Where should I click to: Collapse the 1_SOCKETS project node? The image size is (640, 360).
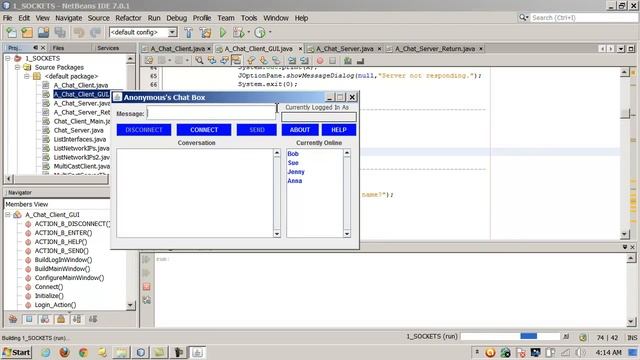pos(8,58)
